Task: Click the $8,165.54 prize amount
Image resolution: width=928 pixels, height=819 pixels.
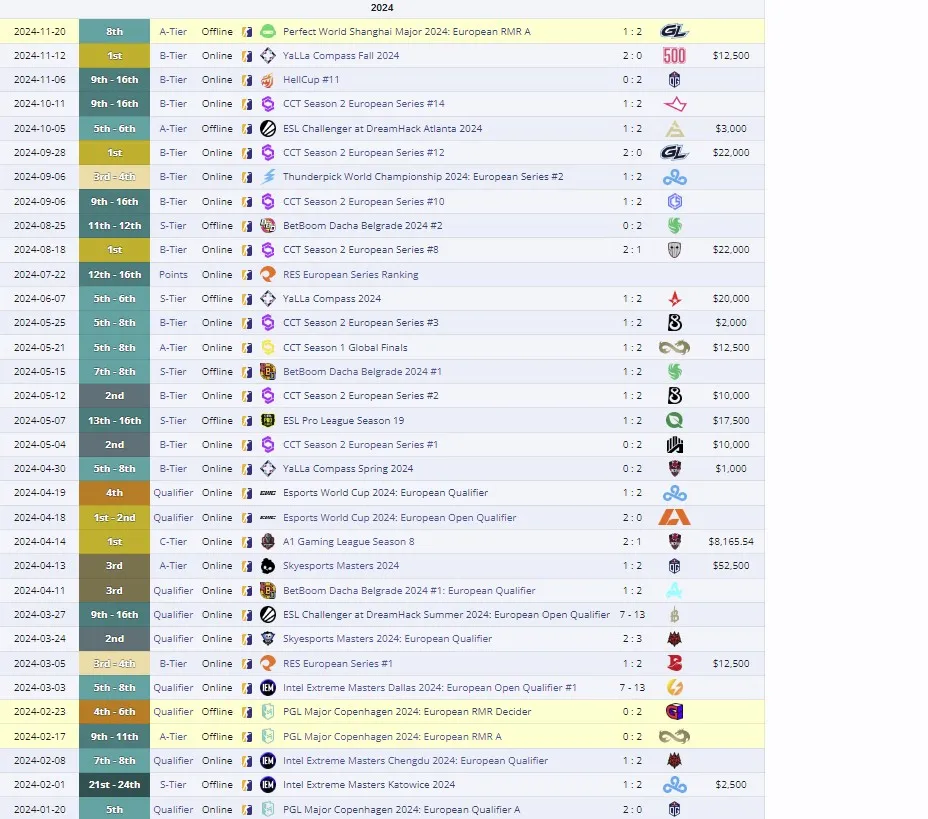Action: coord(731,541)
